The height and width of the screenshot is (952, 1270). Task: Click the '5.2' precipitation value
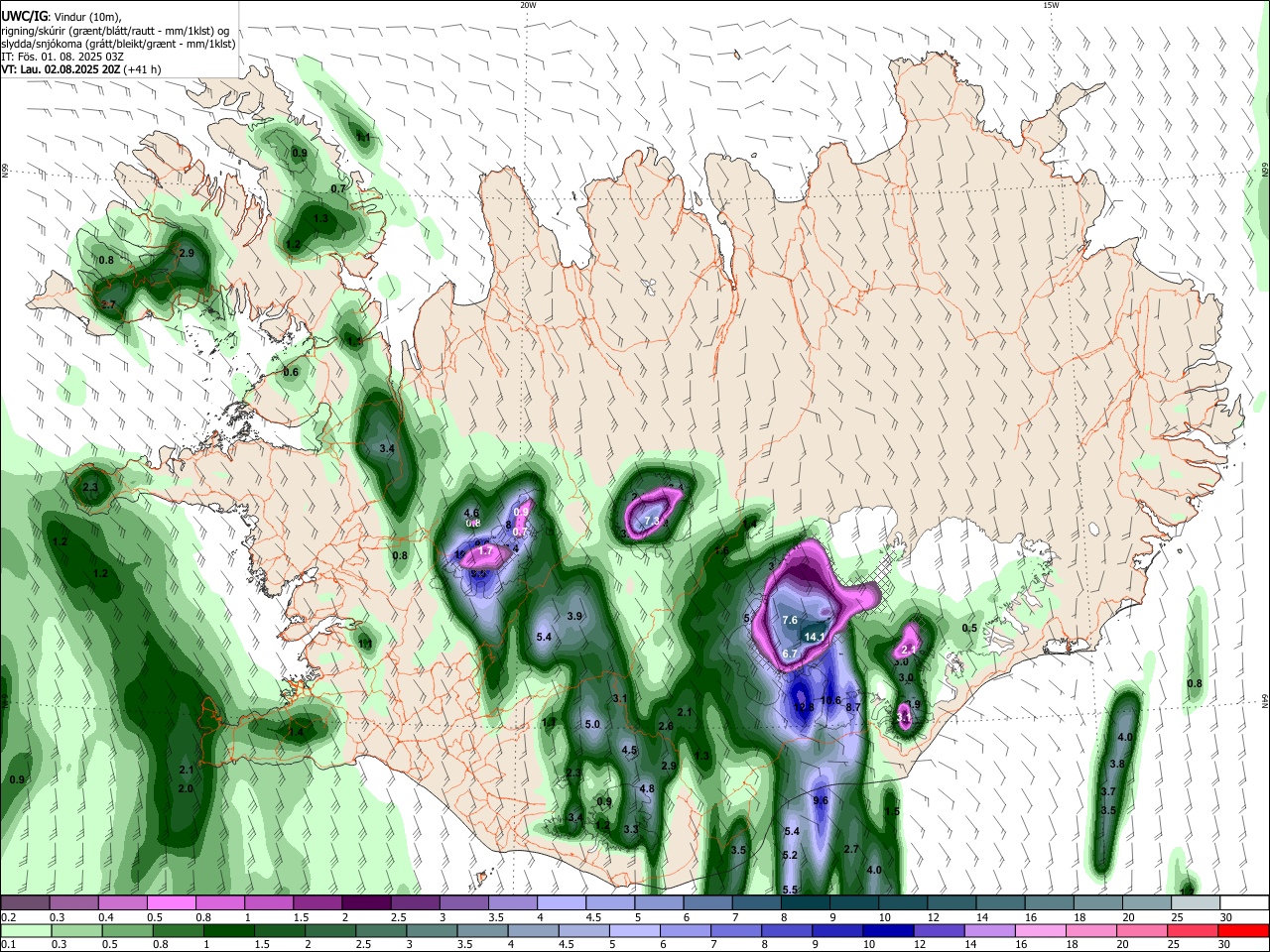[791, 855]
